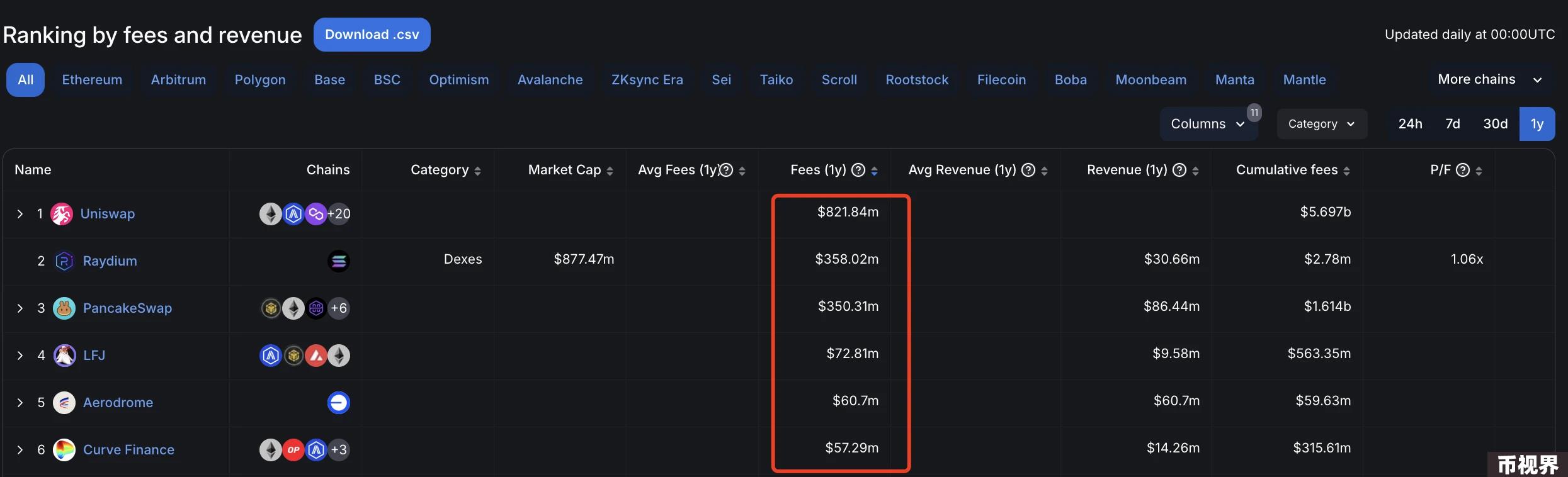Click the Raydium protocol logo icon
Image resolution: width=1568 pixels, height=477 pixels.
click(64, 261)
